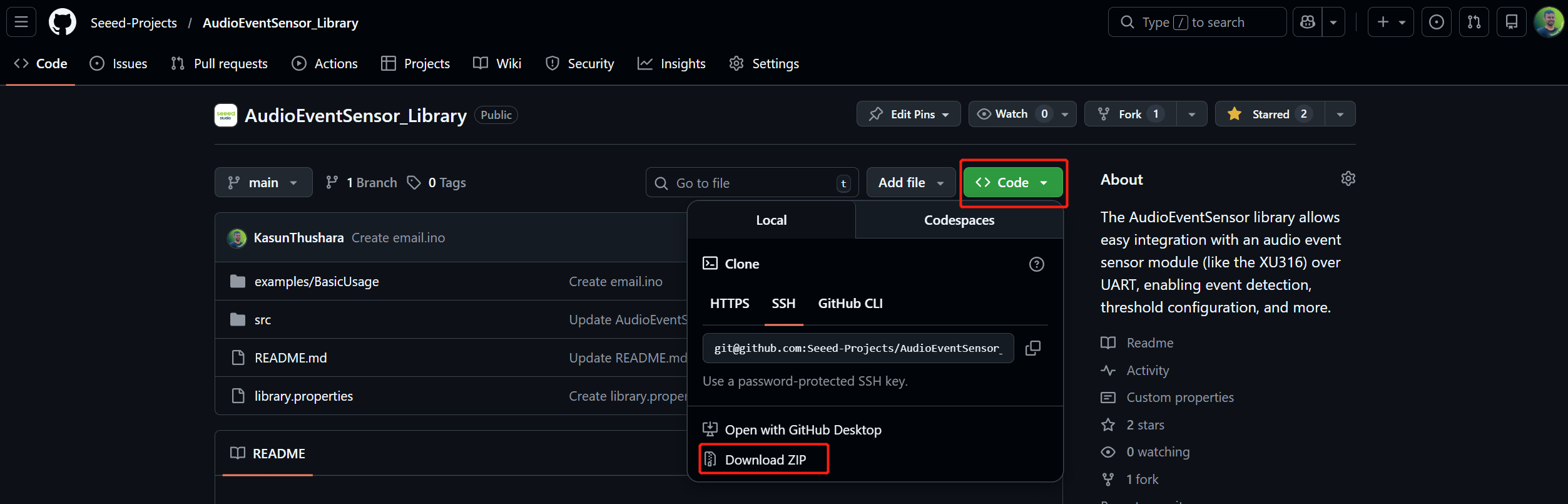1568x504 pixels.
Task: Switch to the Codespaces tab
Action: [x=959, y=220]
